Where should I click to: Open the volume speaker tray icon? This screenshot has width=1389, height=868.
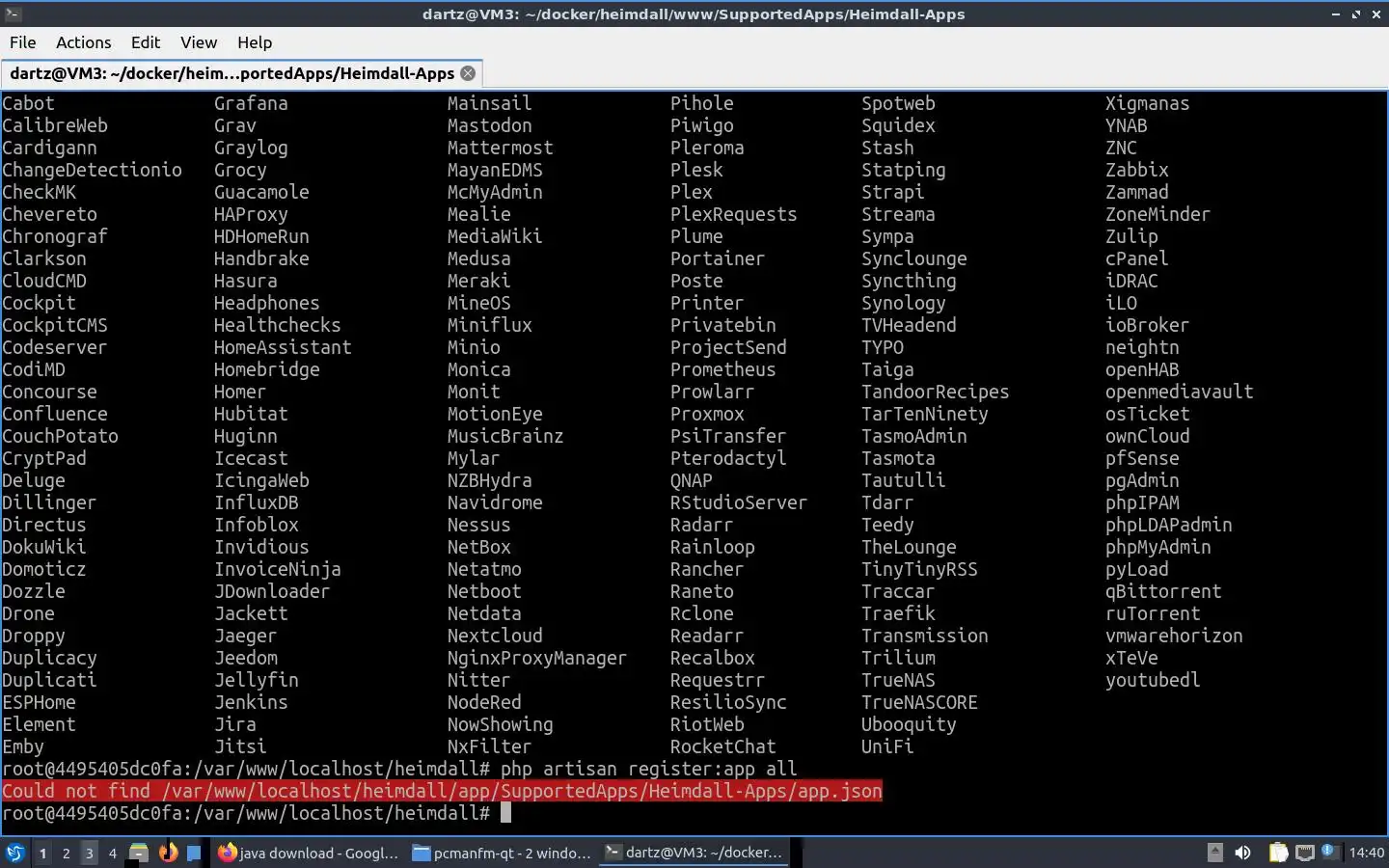(x=1243, y=853)
